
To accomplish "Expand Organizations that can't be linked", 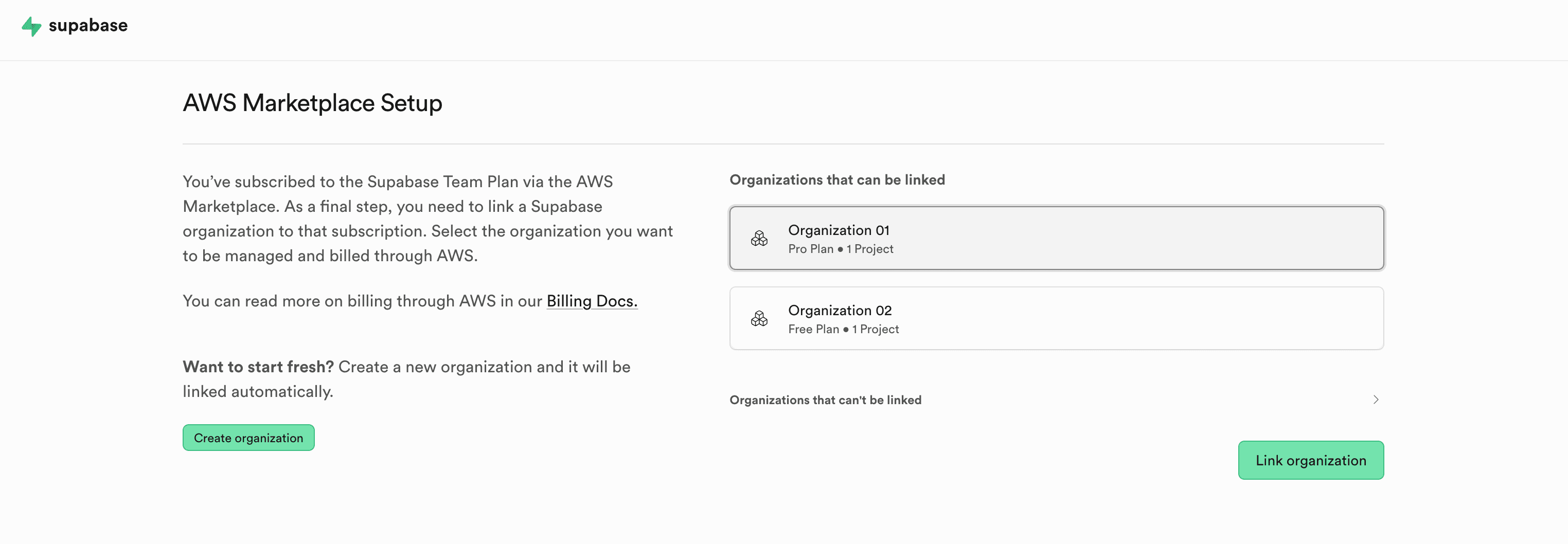I will coord(825,400).
